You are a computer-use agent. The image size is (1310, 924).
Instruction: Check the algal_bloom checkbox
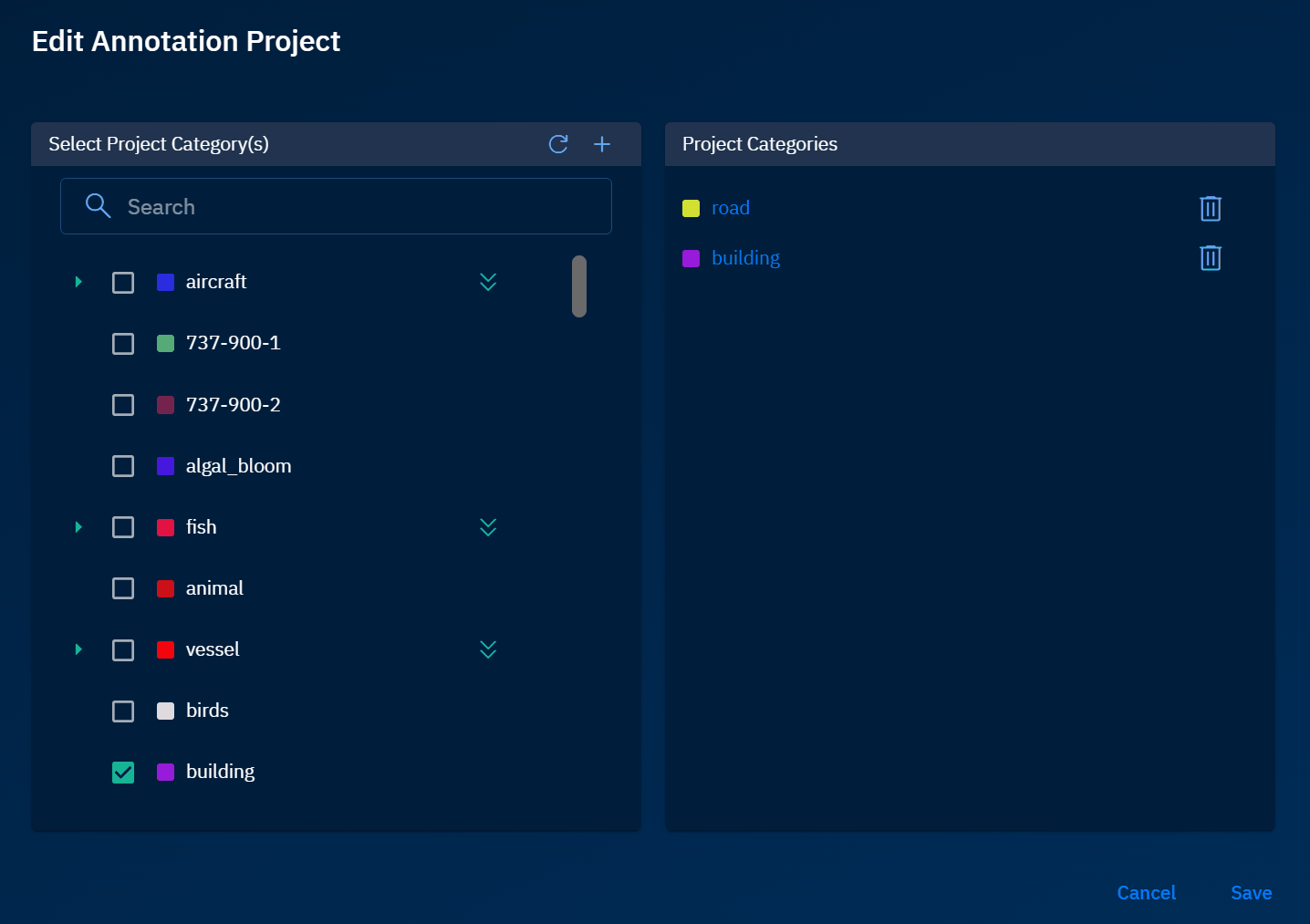point(123,466)
